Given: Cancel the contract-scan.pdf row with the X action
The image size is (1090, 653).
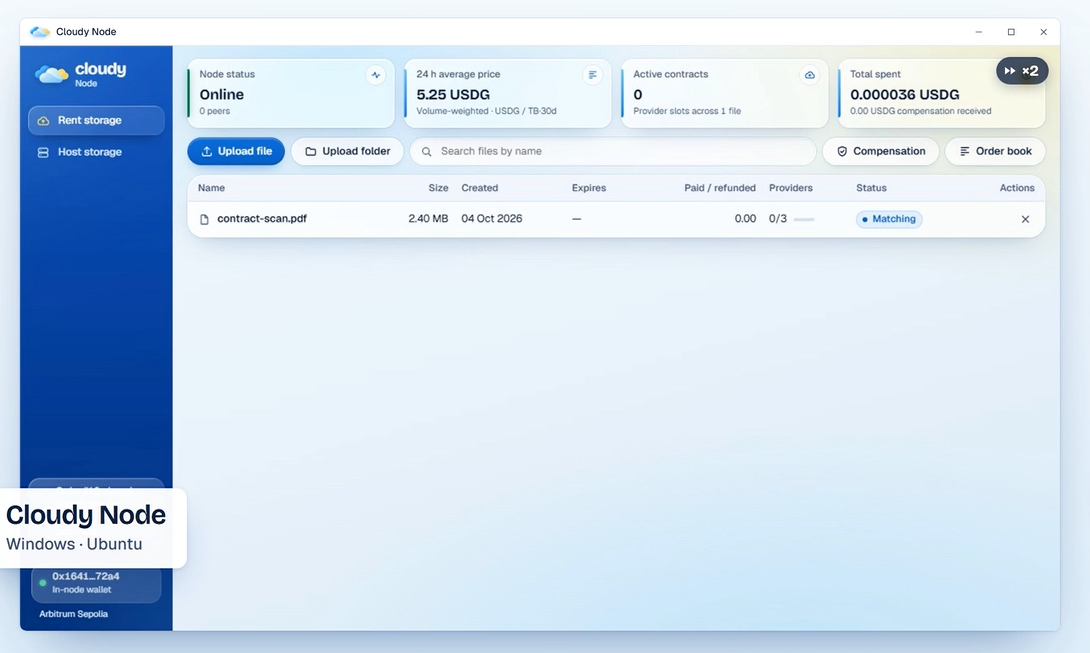Looking at the screenshot, I should point(1025,219).
